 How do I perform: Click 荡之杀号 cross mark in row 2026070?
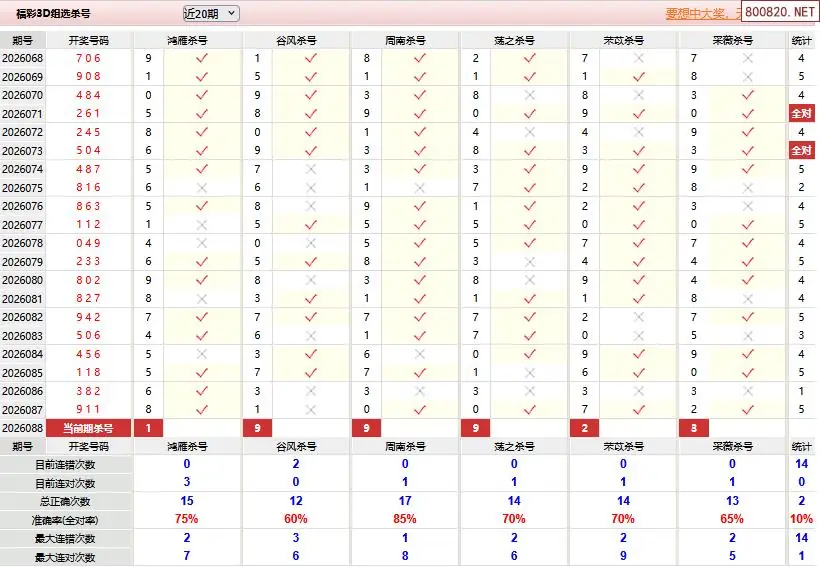[529, 95]
